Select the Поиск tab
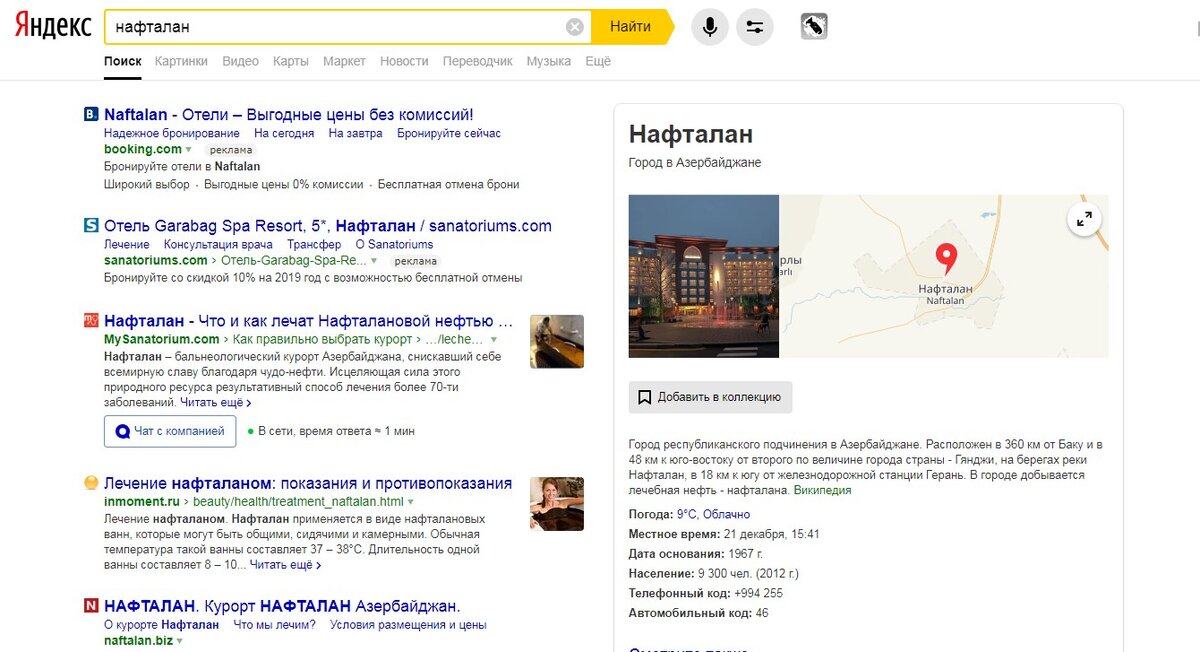This screenshot has width=1200, height=652. (x=123, y=61)
